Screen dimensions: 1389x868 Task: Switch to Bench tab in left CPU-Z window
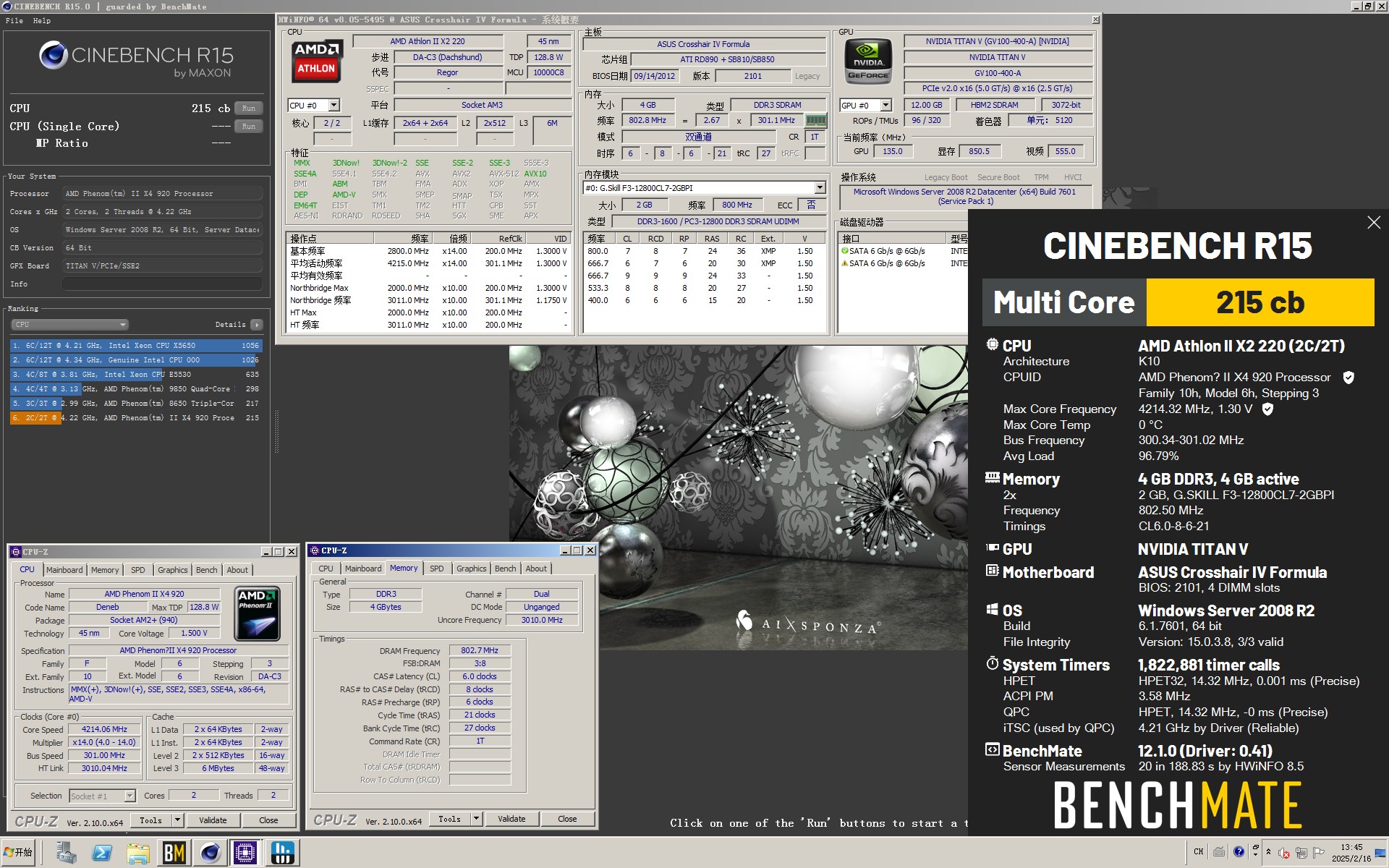206,570
